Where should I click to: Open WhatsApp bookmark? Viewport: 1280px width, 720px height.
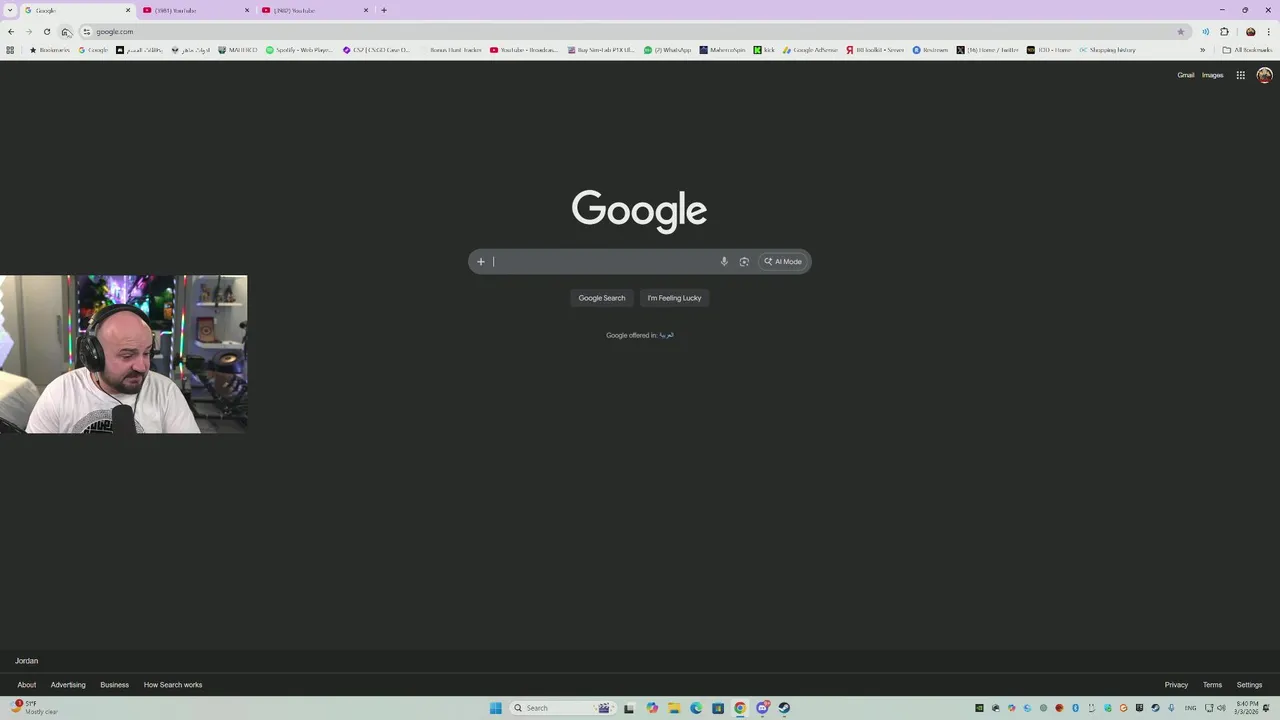pos(667,50)
